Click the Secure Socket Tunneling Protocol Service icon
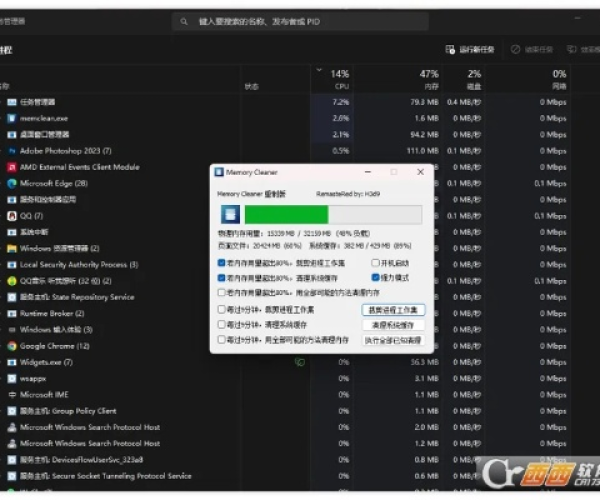600x500 pixels. pyautogui.click(x=12, y=476)
